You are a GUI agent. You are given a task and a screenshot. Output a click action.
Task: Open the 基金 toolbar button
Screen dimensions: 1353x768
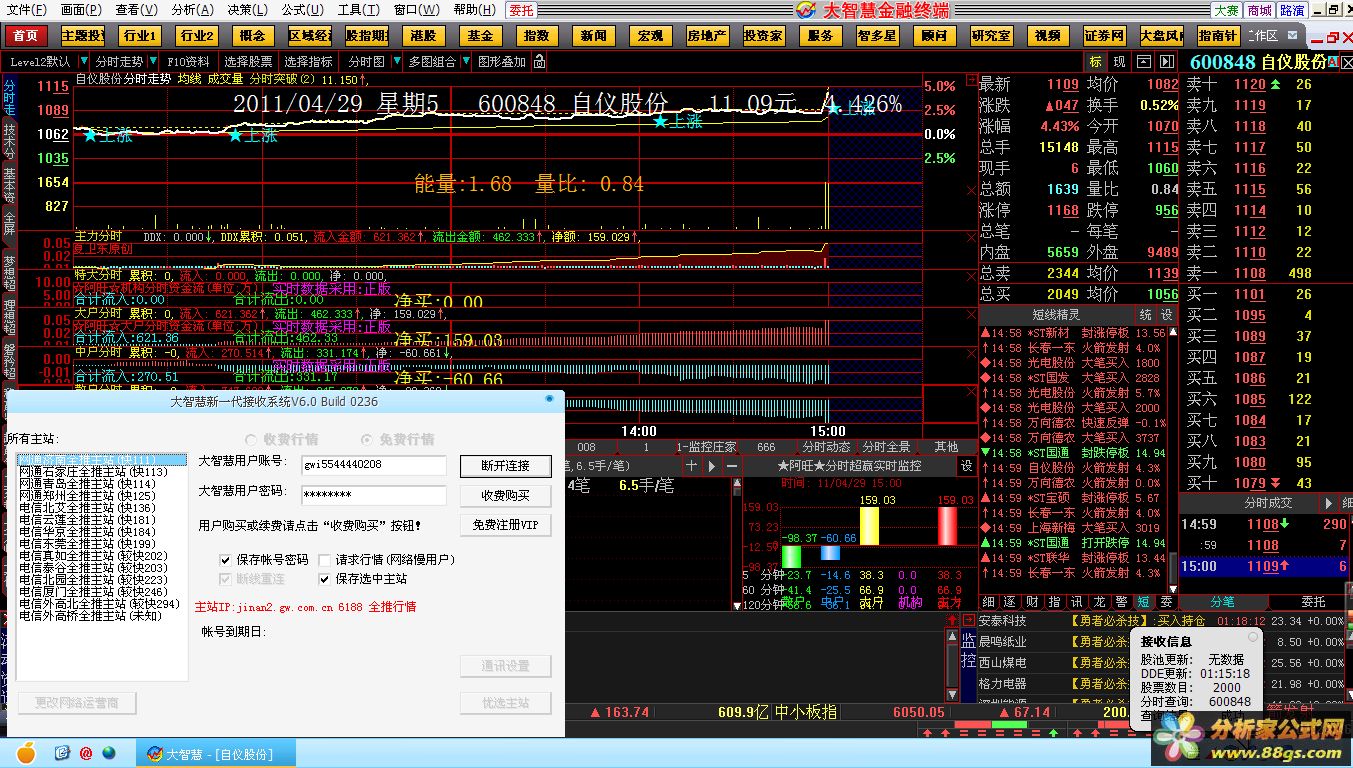click(480, 36)
